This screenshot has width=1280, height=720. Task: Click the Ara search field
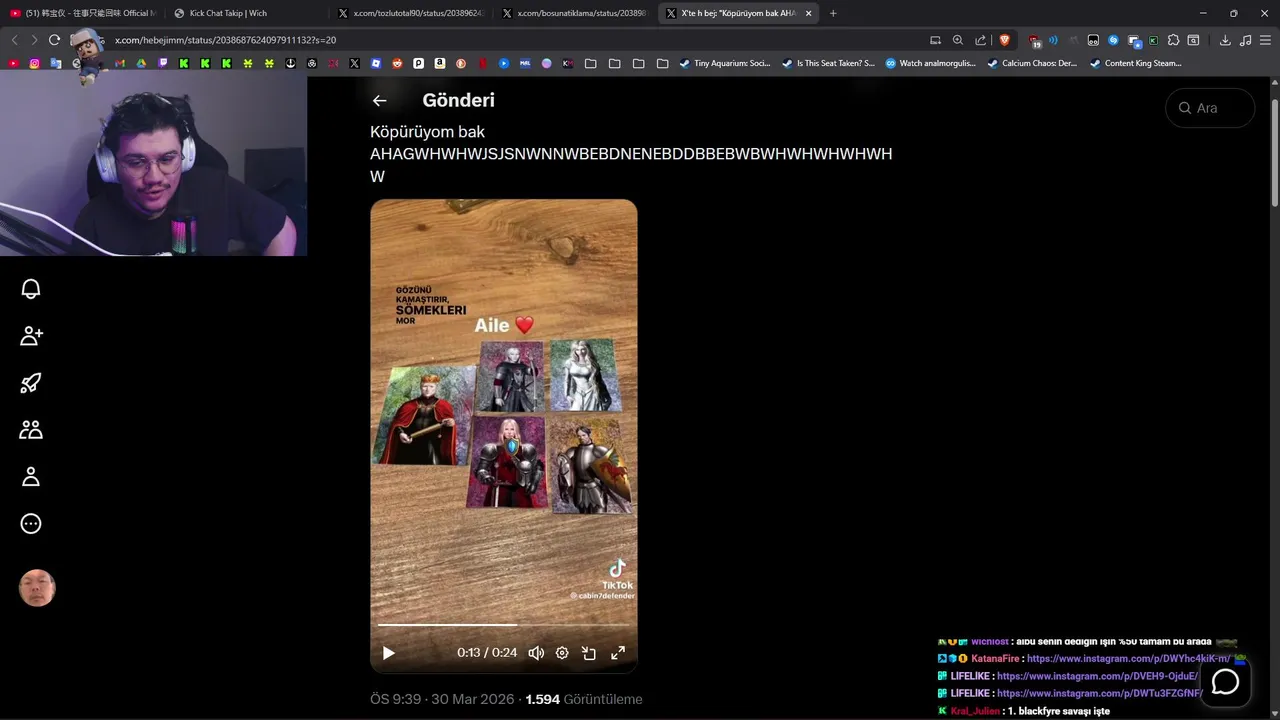pos(1210,108)
